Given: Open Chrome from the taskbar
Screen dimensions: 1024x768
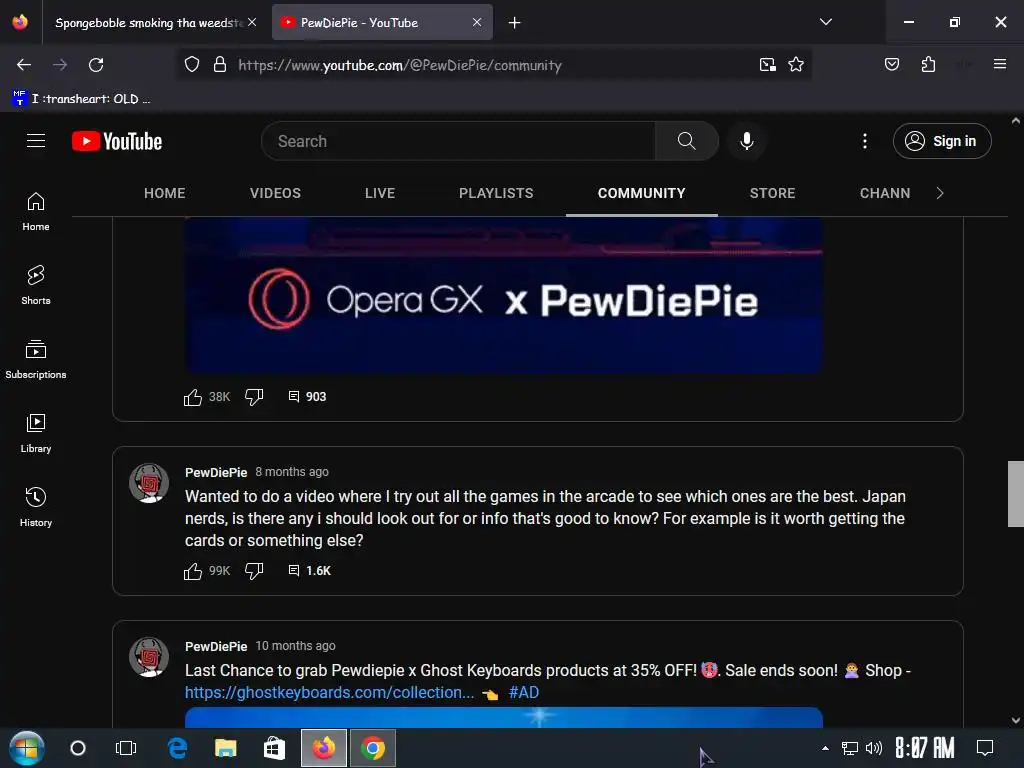Looking at the screenshot, I should tap(373, 748).
